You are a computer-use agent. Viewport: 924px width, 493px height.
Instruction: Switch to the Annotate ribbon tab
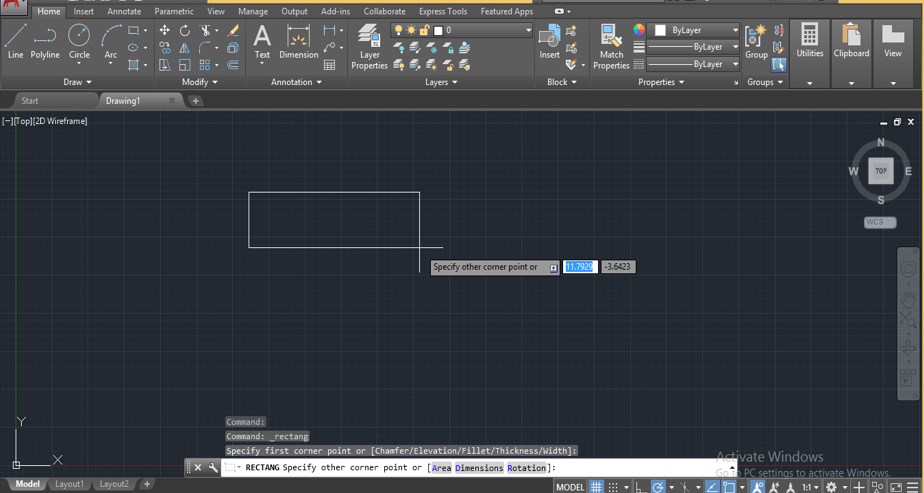tap(124, 12)
